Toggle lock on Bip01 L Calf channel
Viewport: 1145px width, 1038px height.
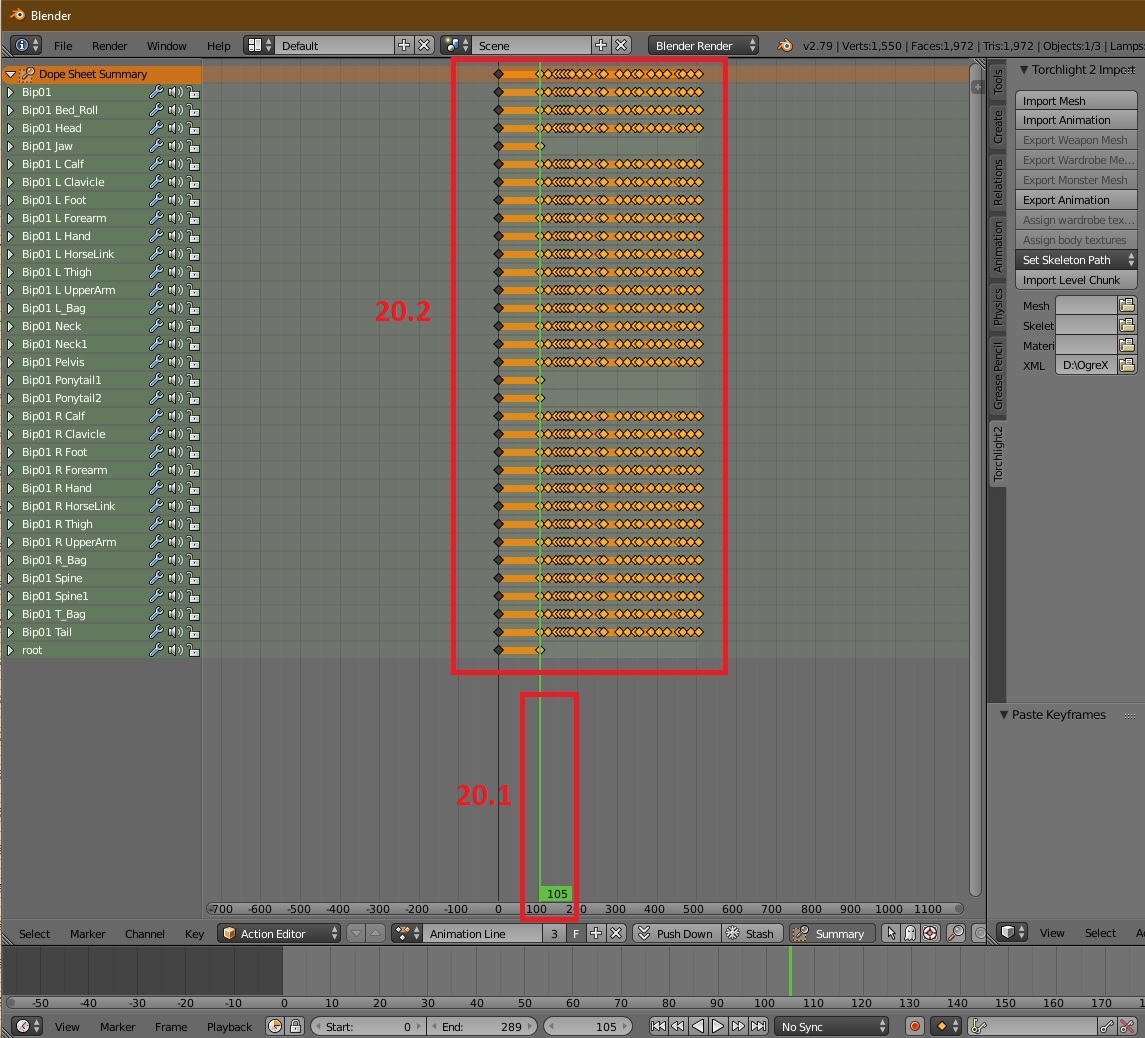tap(194, 164)
